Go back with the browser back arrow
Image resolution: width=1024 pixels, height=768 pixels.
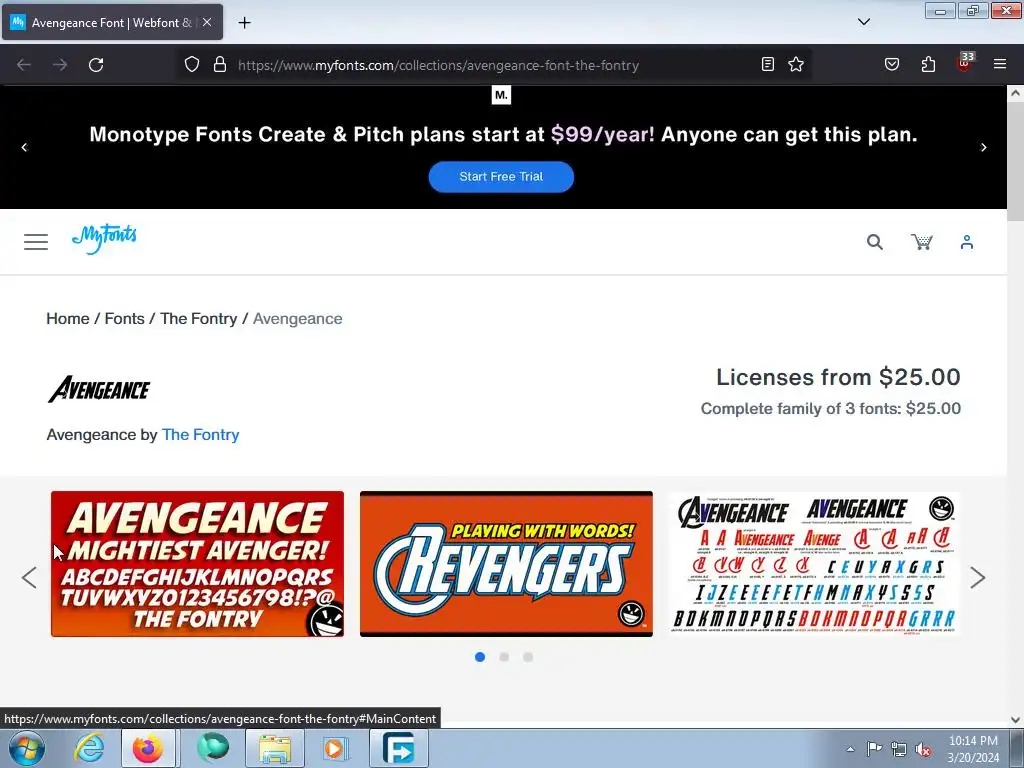point(24,65)
